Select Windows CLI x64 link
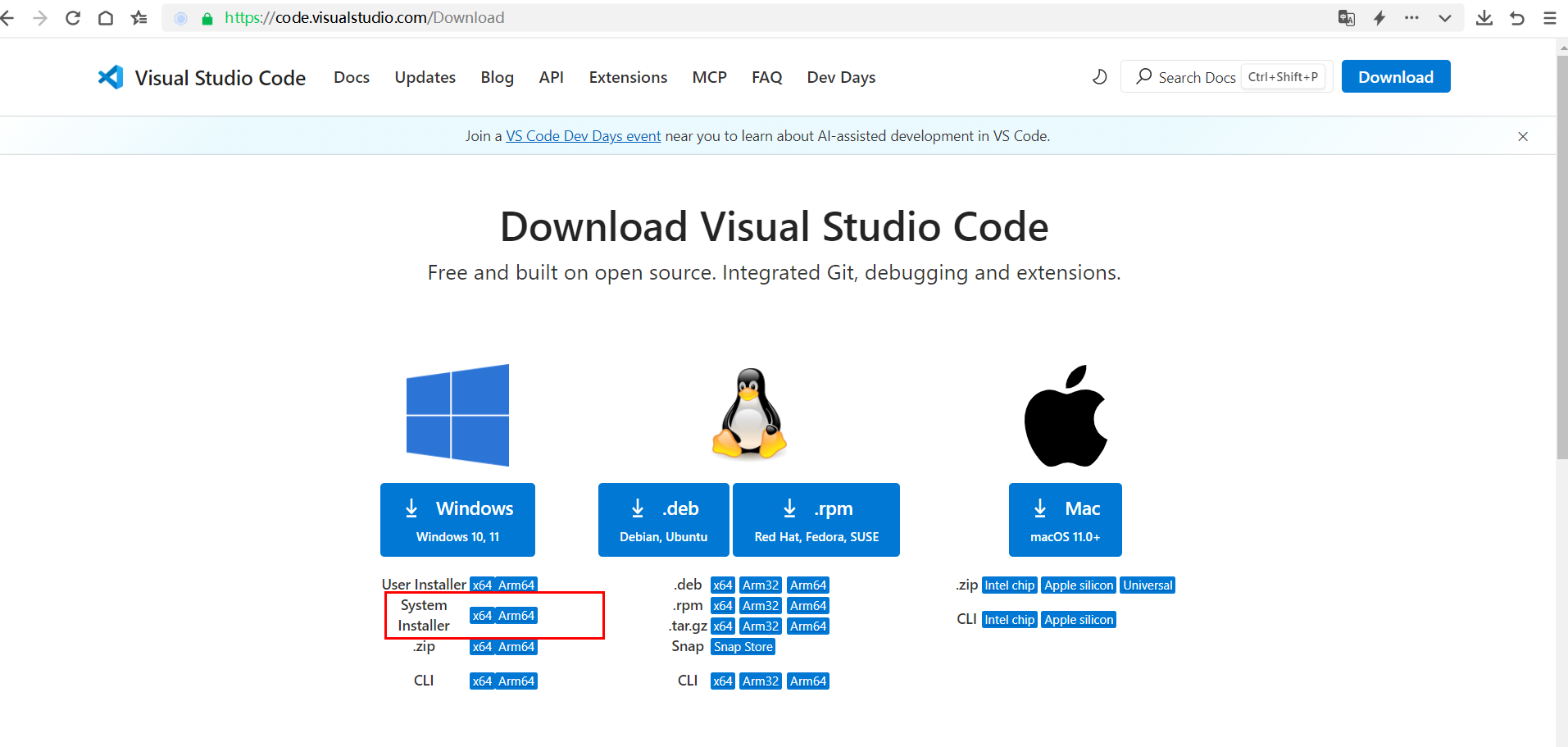1568x747 pixels. 482,681
